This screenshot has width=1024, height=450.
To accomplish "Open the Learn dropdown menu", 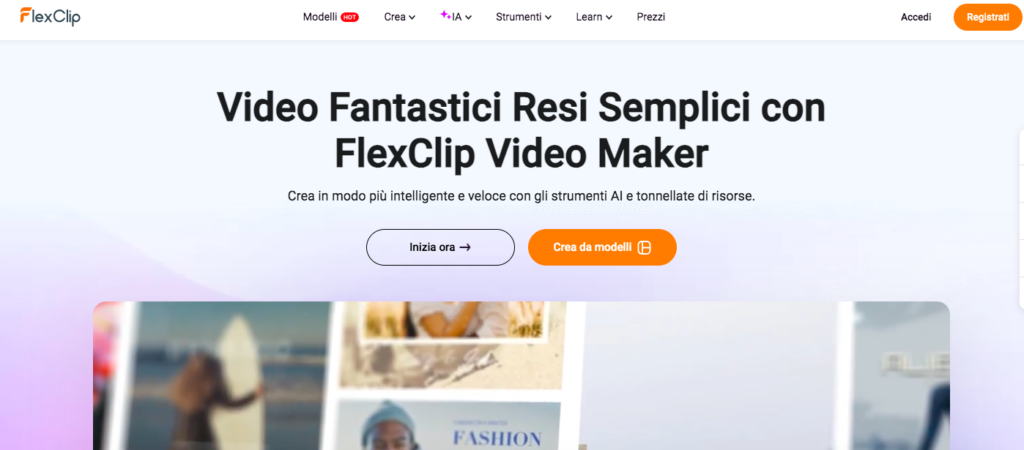I will pos(594,17).
